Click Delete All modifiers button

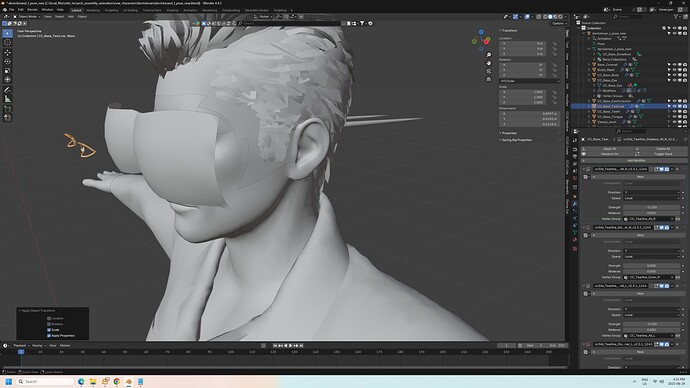pos(663,149)
